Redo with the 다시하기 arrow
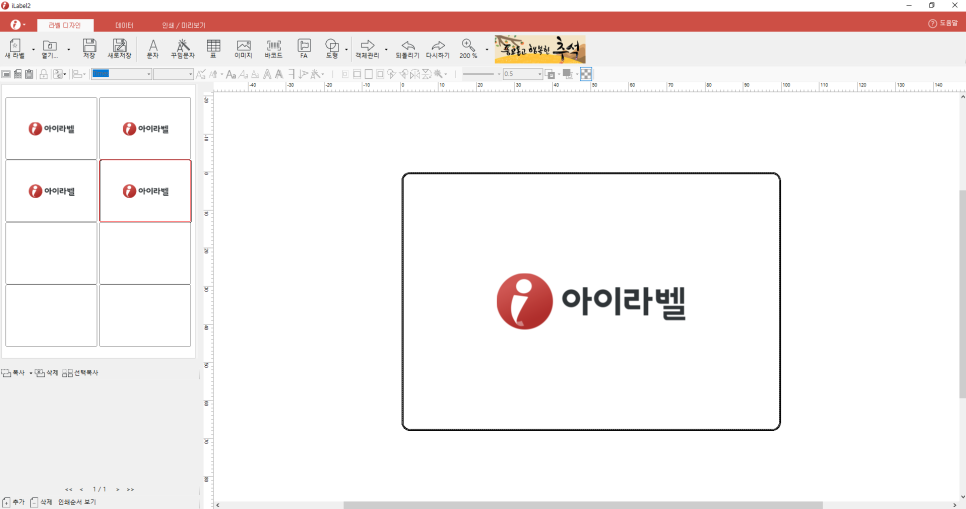Viewport: 966px width, 509px height. pos(437,48)
